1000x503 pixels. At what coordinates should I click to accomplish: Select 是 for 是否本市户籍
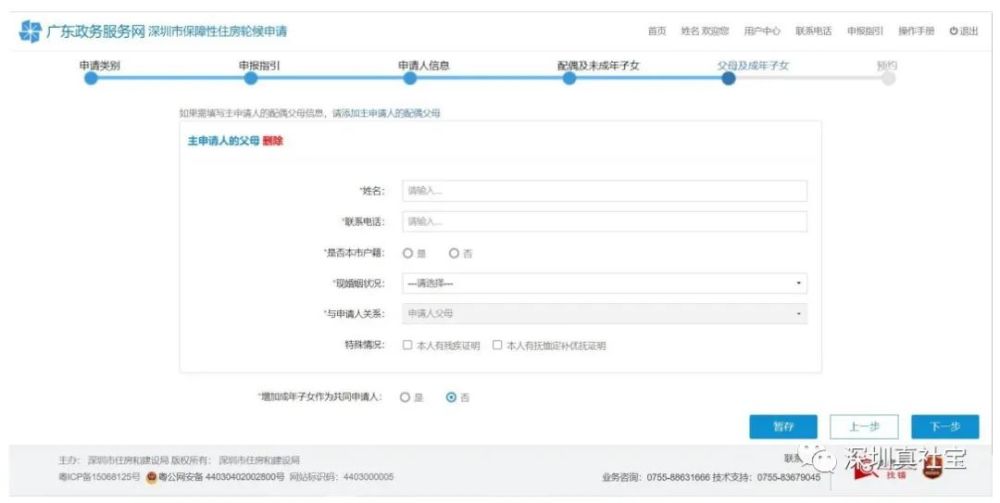[408, 253]
